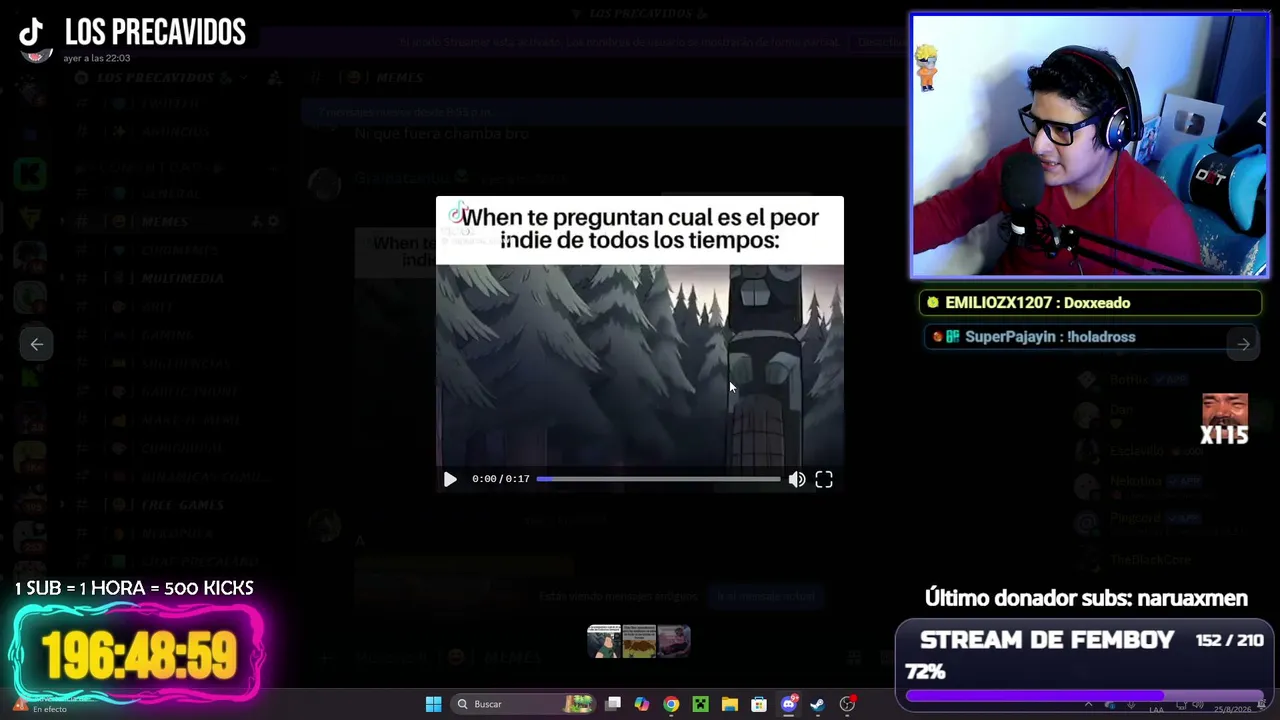Click the STREAM DE FEMBOY goal title

1046,640
